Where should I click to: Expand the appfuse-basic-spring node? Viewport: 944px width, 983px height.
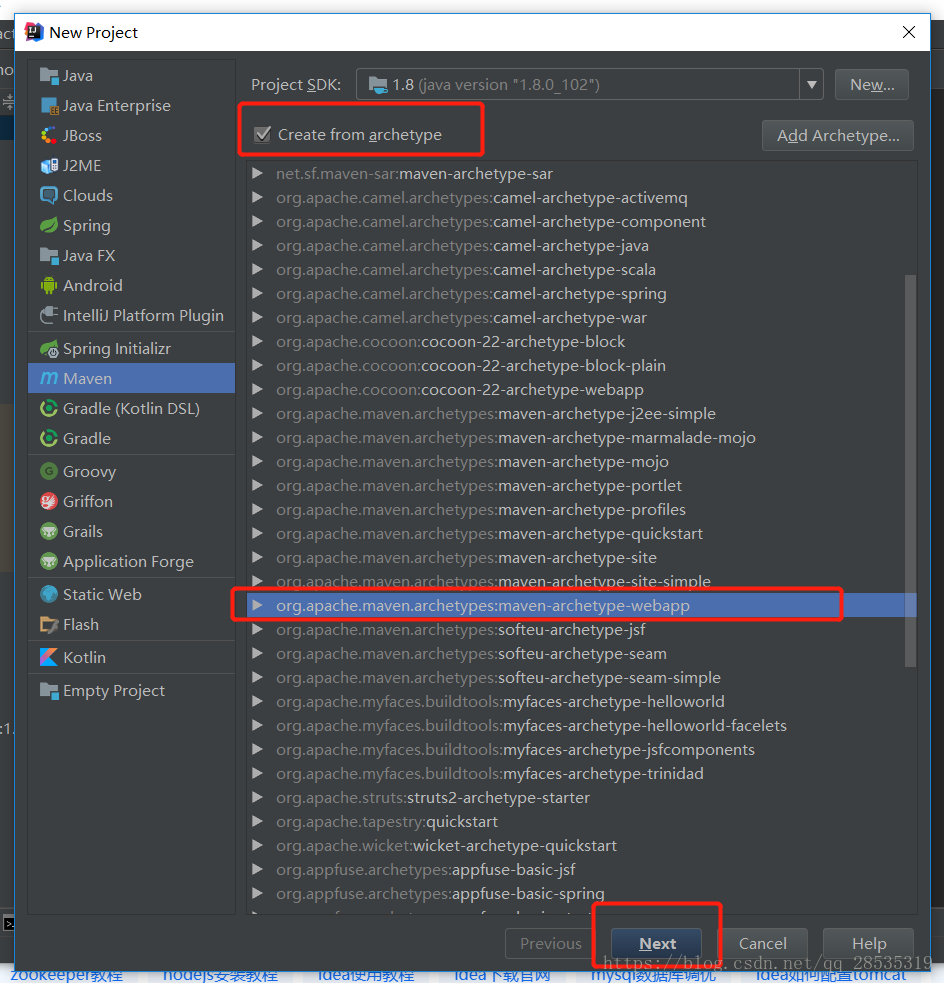(x=257, y=893)
